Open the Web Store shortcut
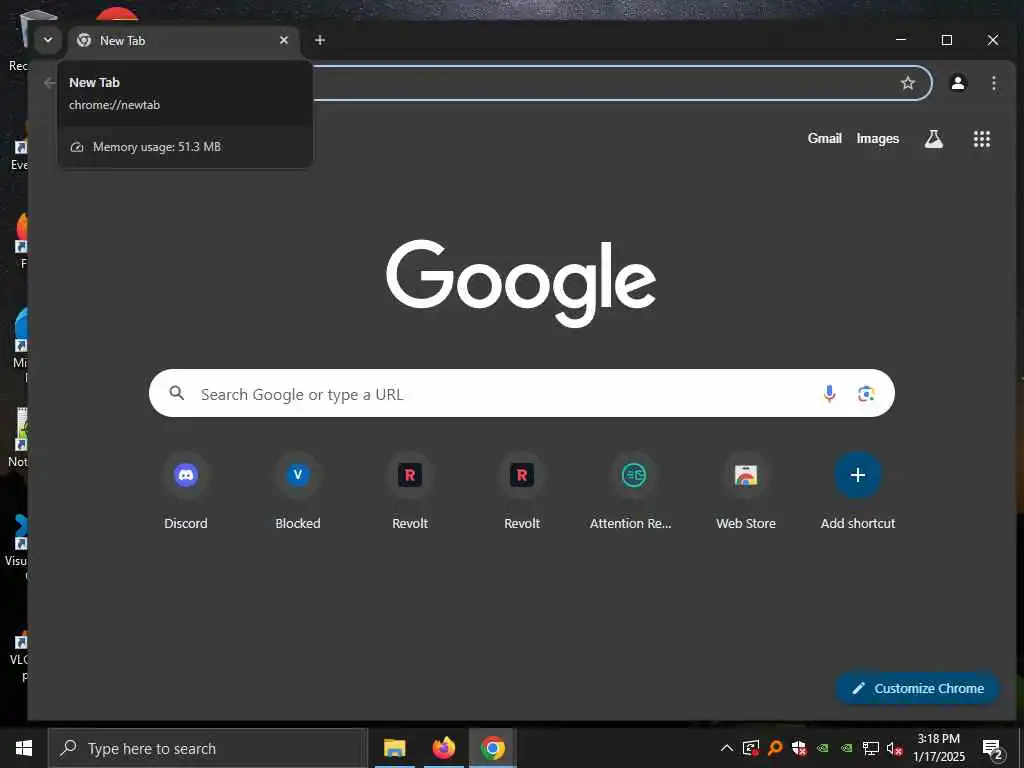The image size is (1024, 768). [x=746, y=491]
